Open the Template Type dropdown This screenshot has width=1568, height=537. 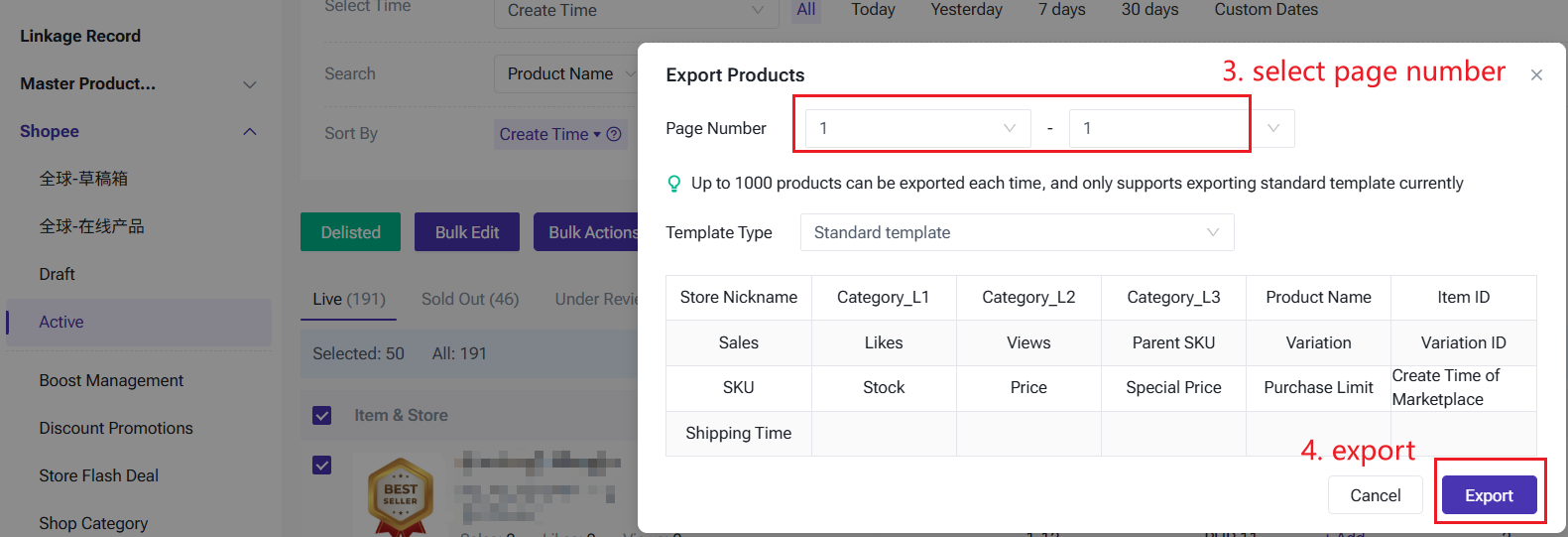tap(1017, 232)
